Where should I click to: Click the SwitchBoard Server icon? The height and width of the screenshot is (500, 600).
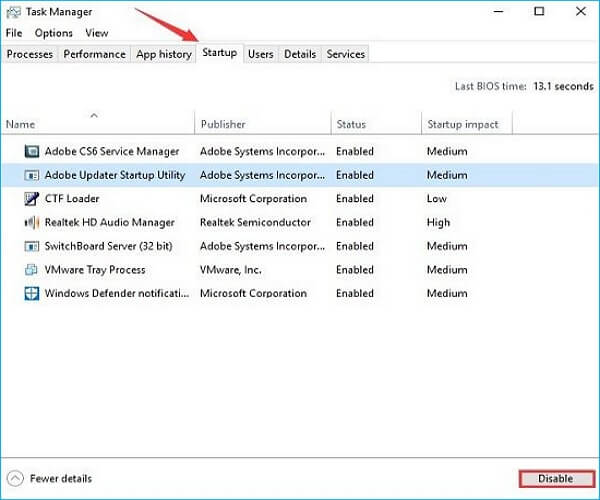(x=31, y=246)
